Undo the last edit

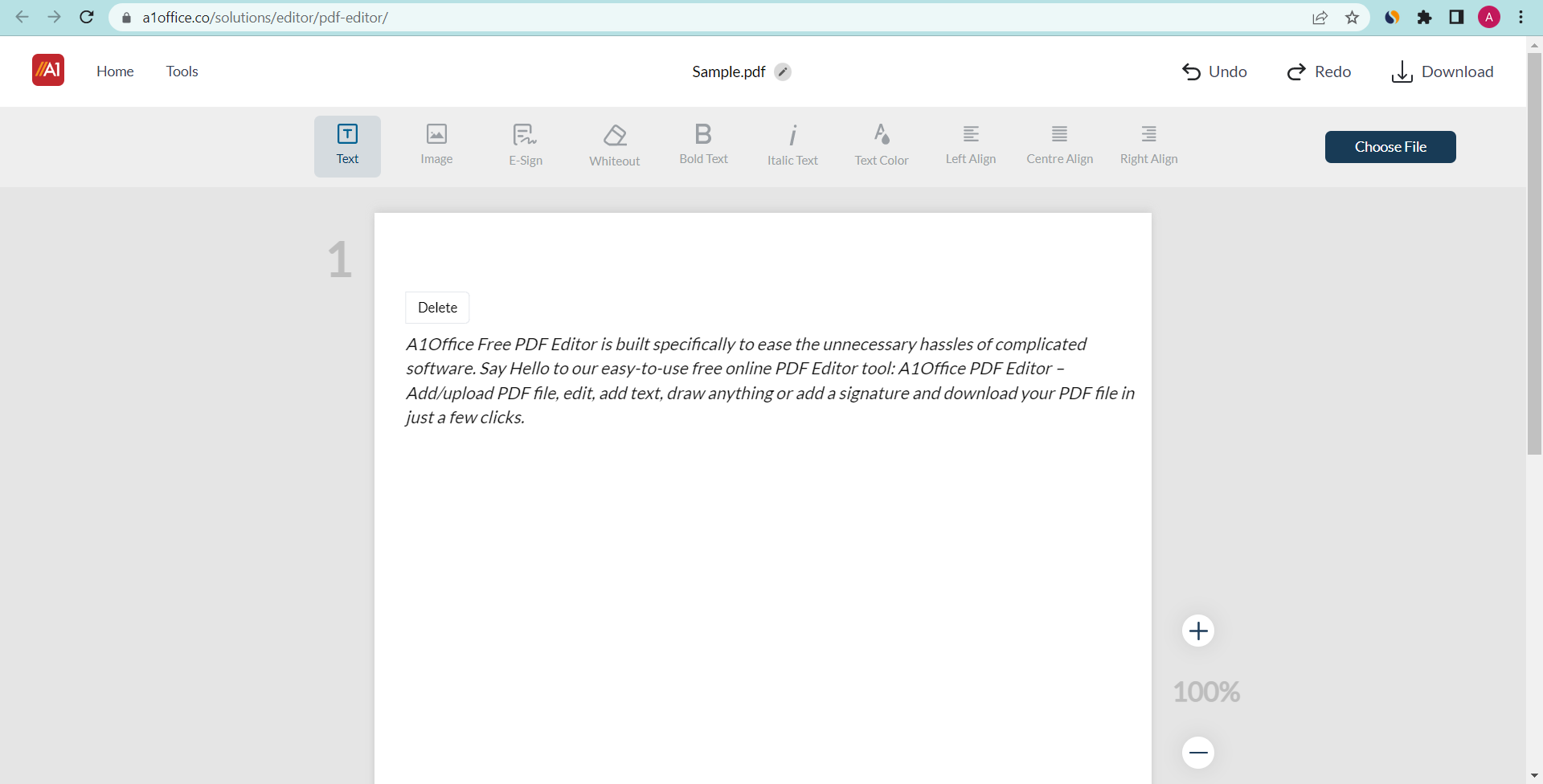(1214, 72)
